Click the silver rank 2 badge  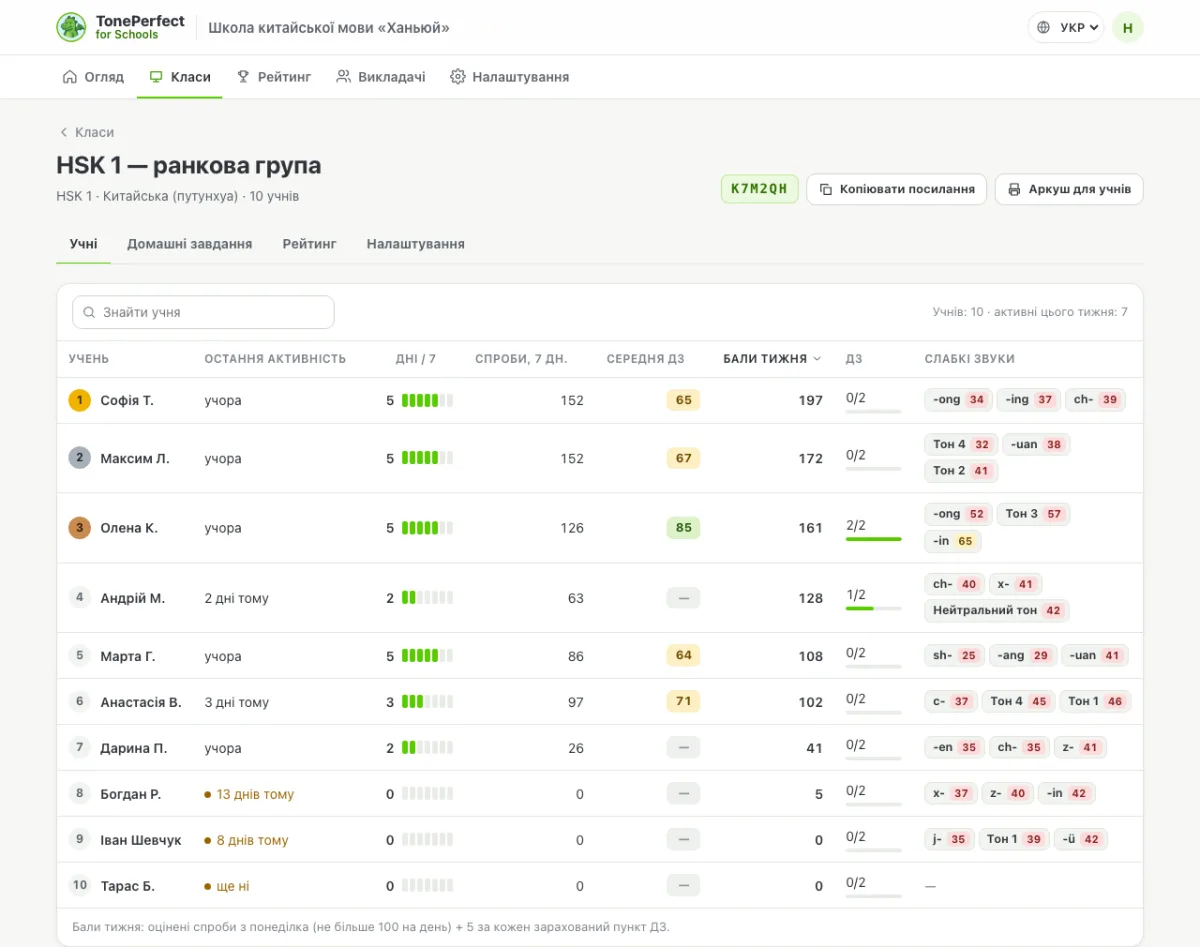tap(80, 458)
